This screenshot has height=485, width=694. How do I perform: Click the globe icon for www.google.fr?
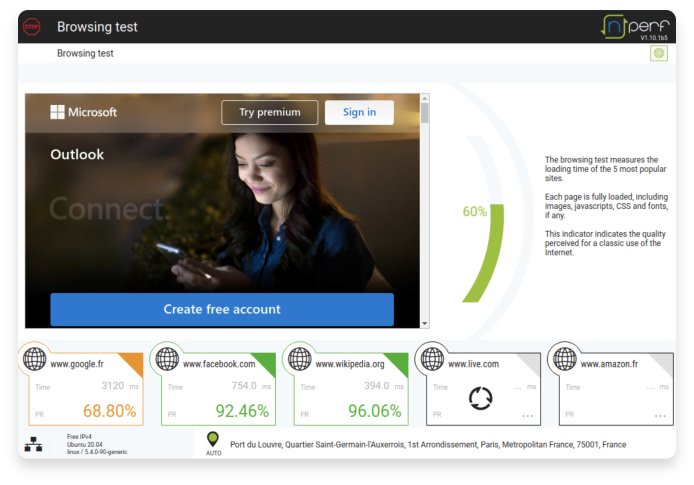pos(35,358)
